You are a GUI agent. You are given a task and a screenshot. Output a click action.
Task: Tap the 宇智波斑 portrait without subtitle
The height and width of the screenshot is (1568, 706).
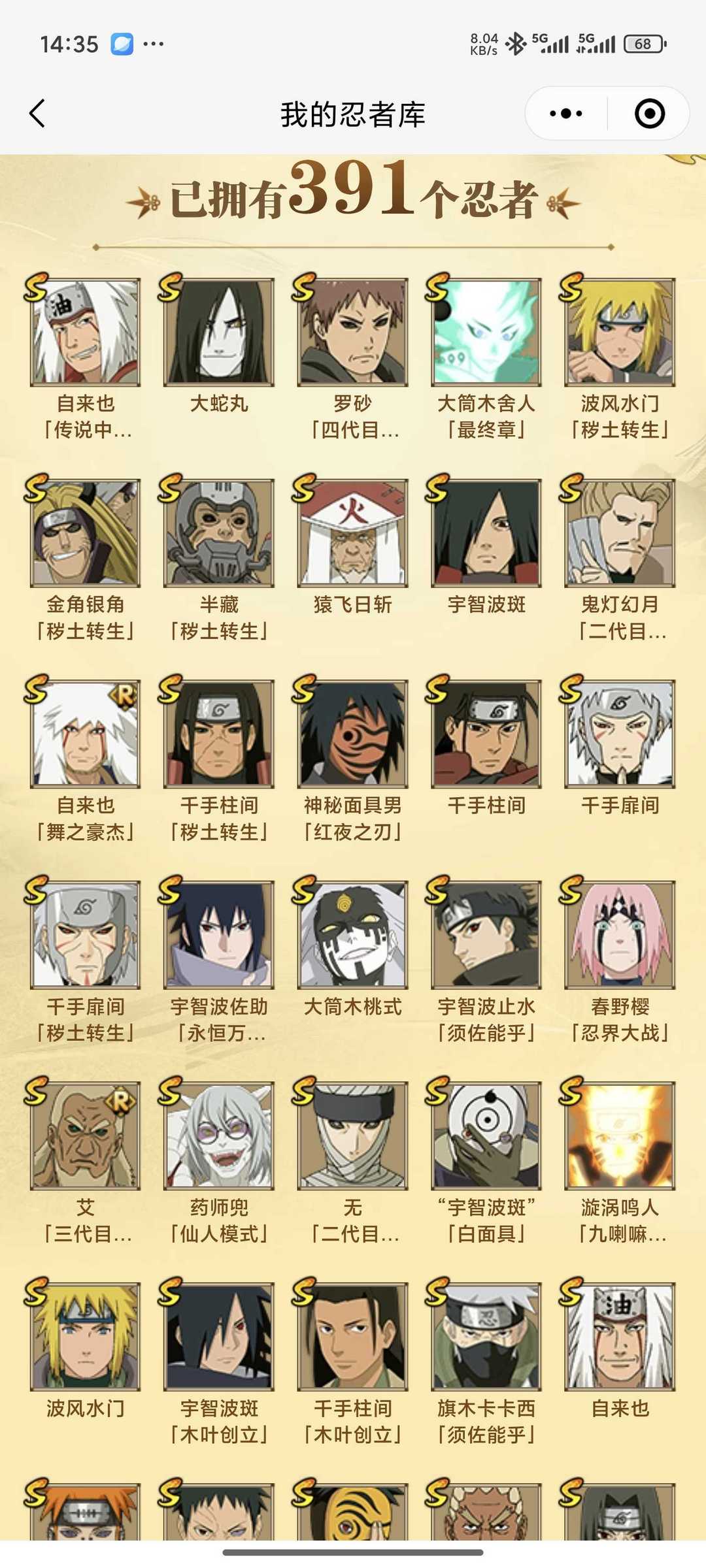[x=486, y=532]
